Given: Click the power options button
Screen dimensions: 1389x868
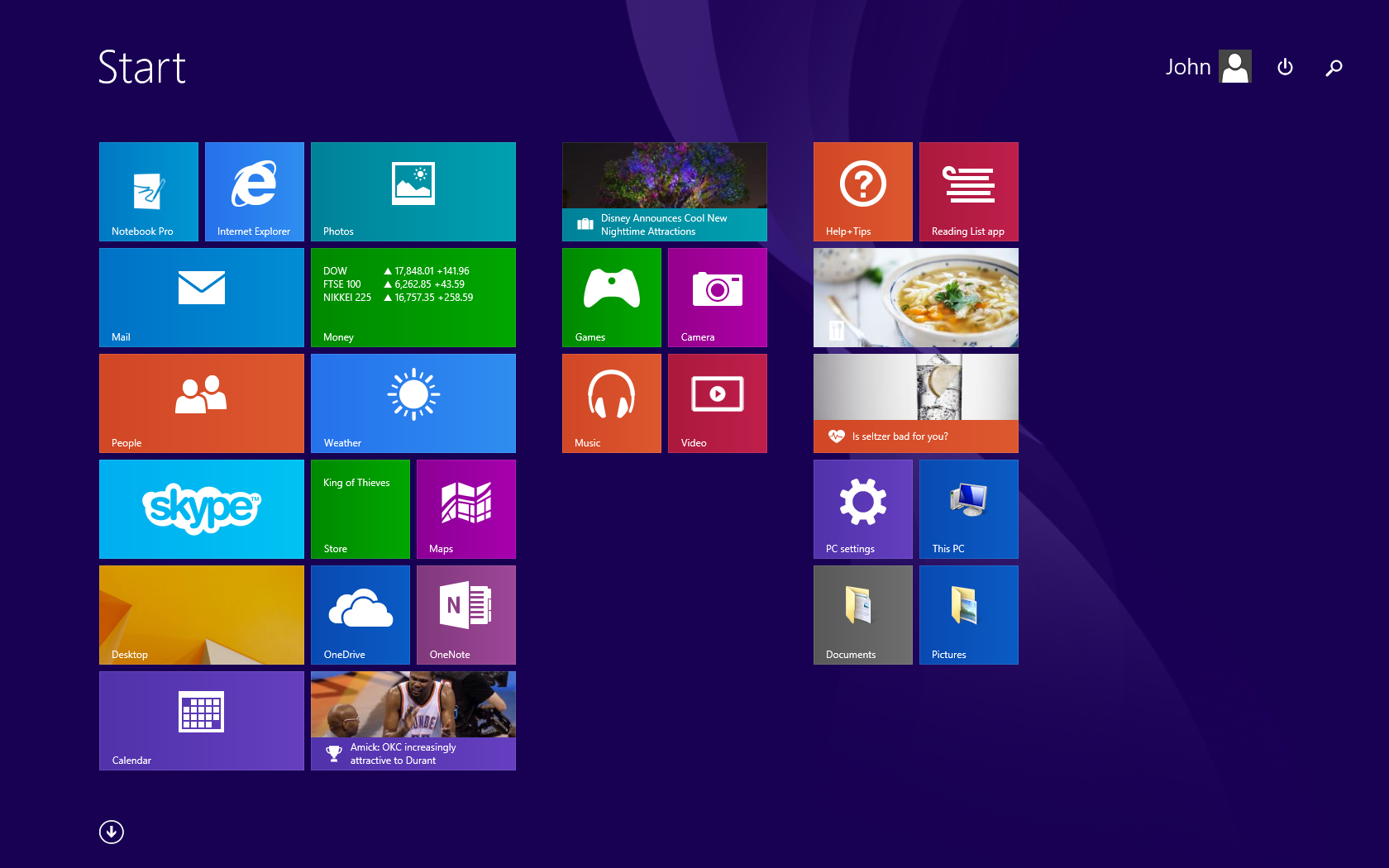Looking at the screenshot, I should point(1285,67).
